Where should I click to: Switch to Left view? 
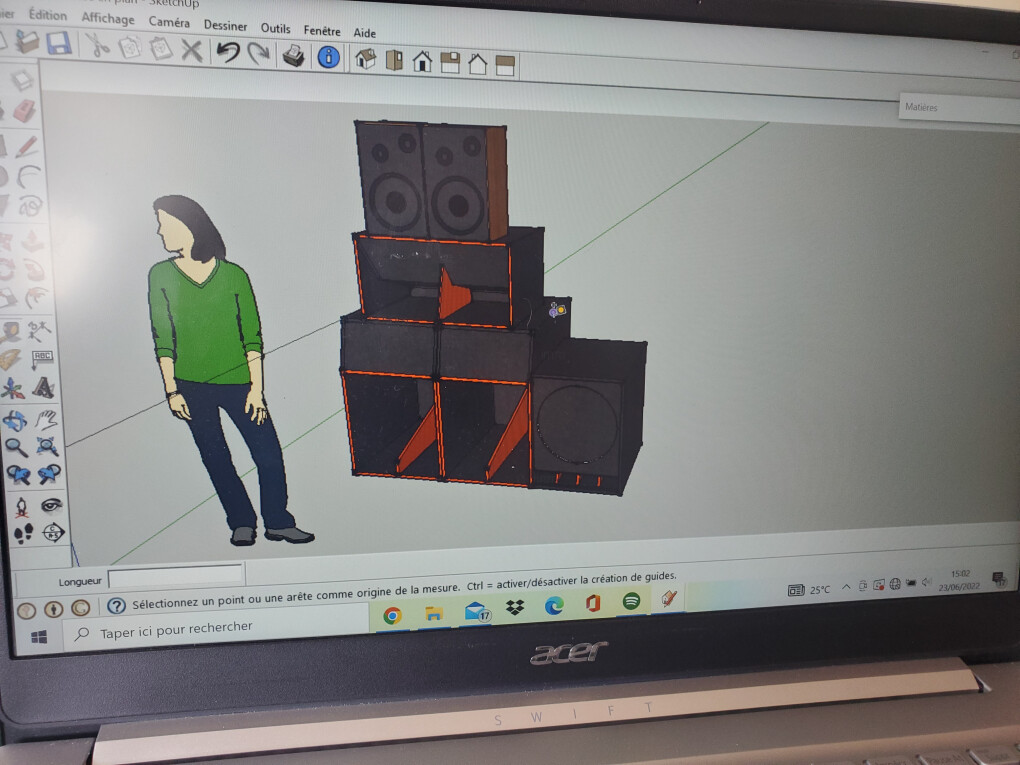click(505, 66)
